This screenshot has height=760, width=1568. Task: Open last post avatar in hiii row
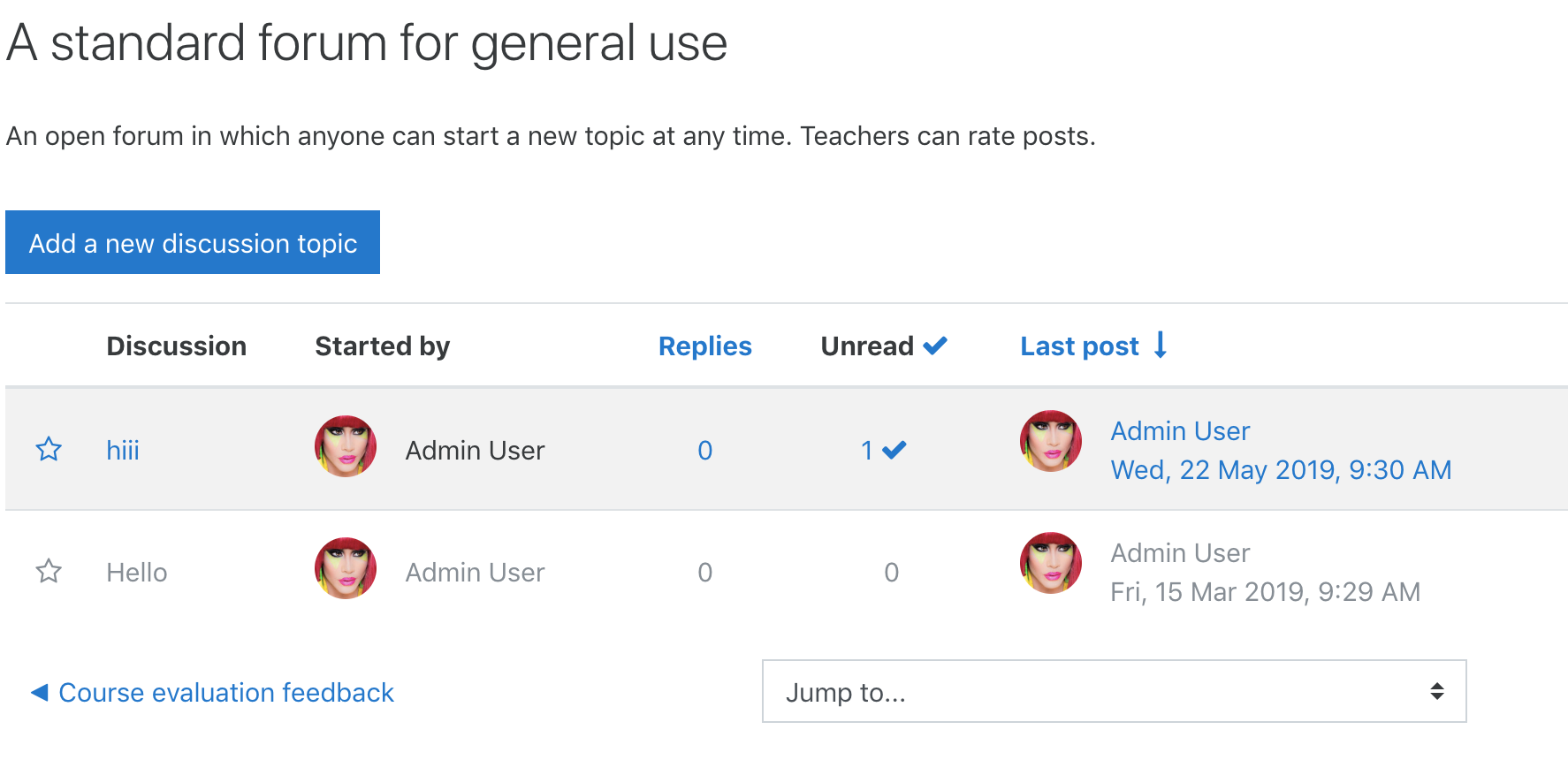point(1051,441)
